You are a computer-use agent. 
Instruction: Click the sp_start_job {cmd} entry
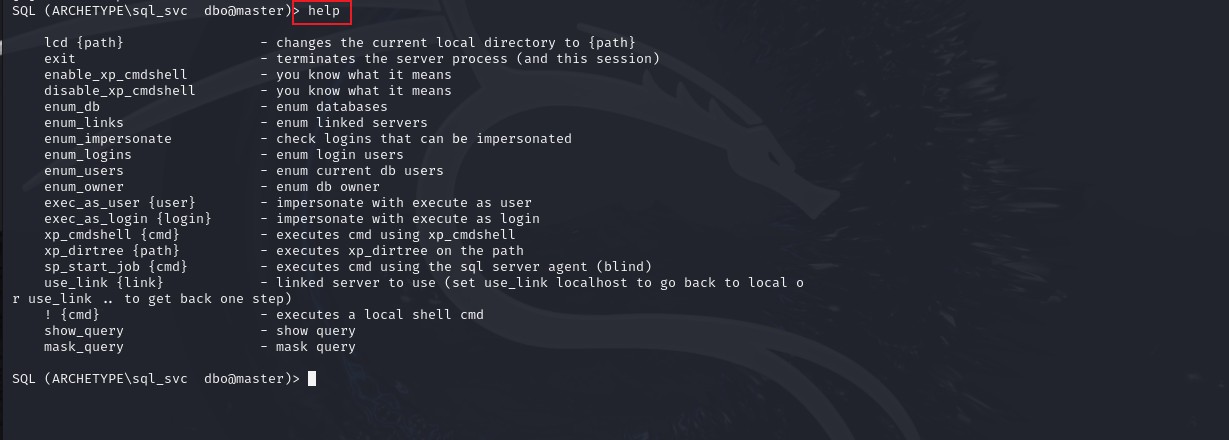(116, 267)
